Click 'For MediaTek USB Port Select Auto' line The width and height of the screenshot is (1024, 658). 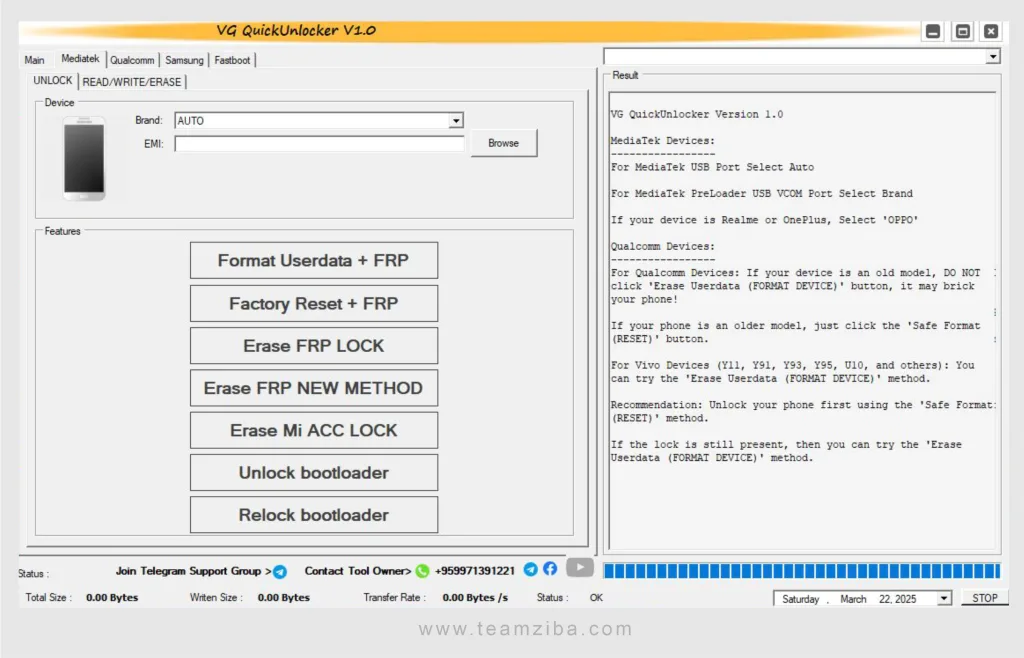[x=712, y=167]
